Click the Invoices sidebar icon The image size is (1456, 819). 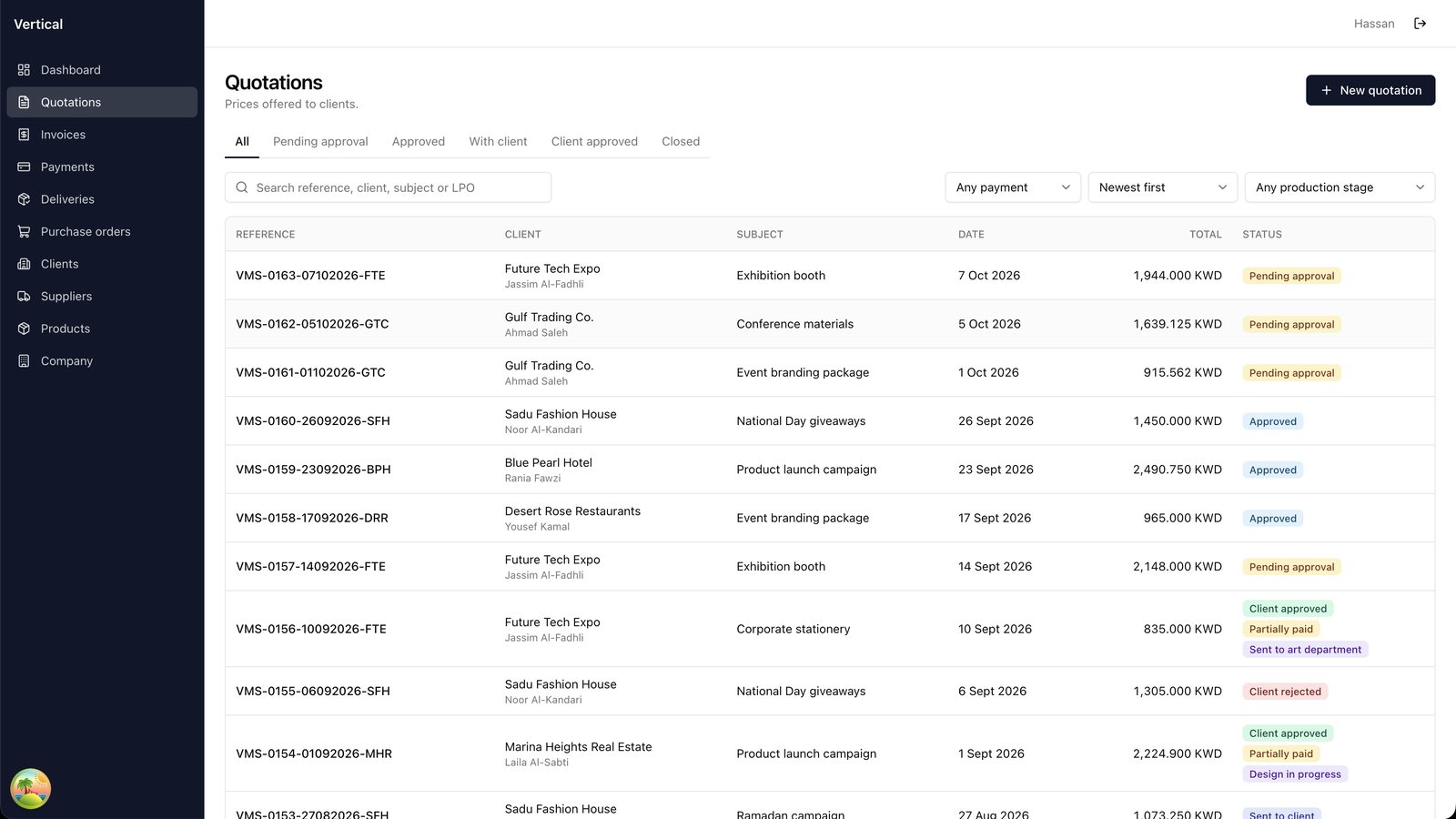(24, 135)
